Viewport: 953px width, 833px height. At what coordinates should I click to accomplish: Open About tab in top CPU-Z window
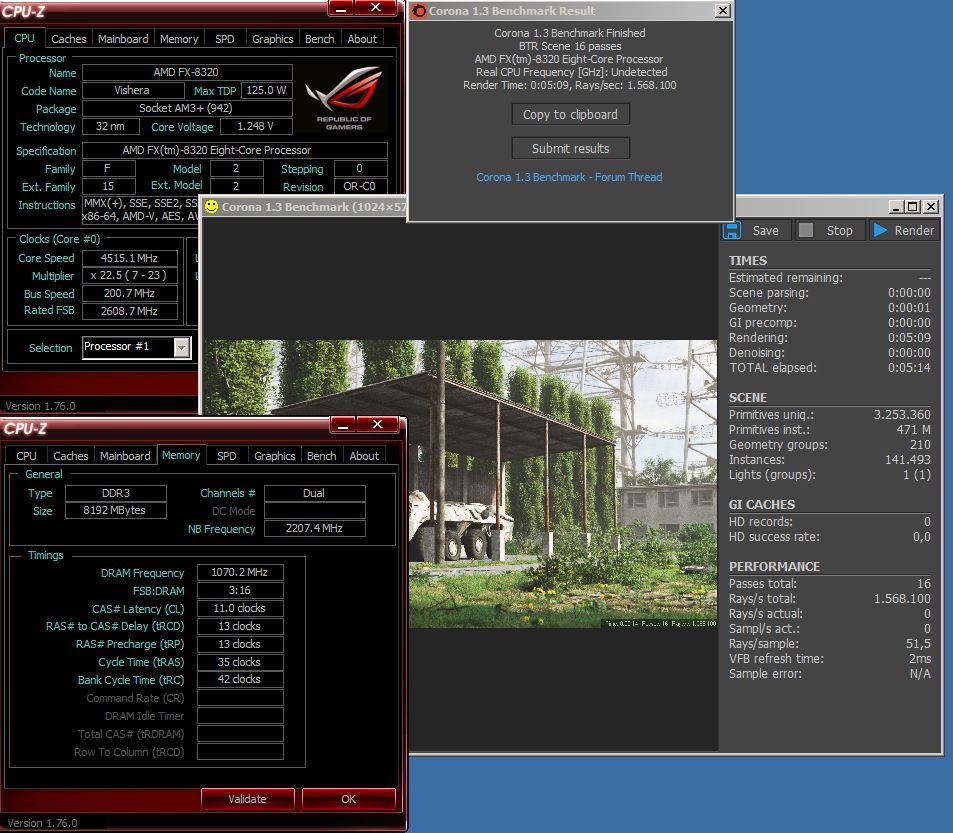362,39
